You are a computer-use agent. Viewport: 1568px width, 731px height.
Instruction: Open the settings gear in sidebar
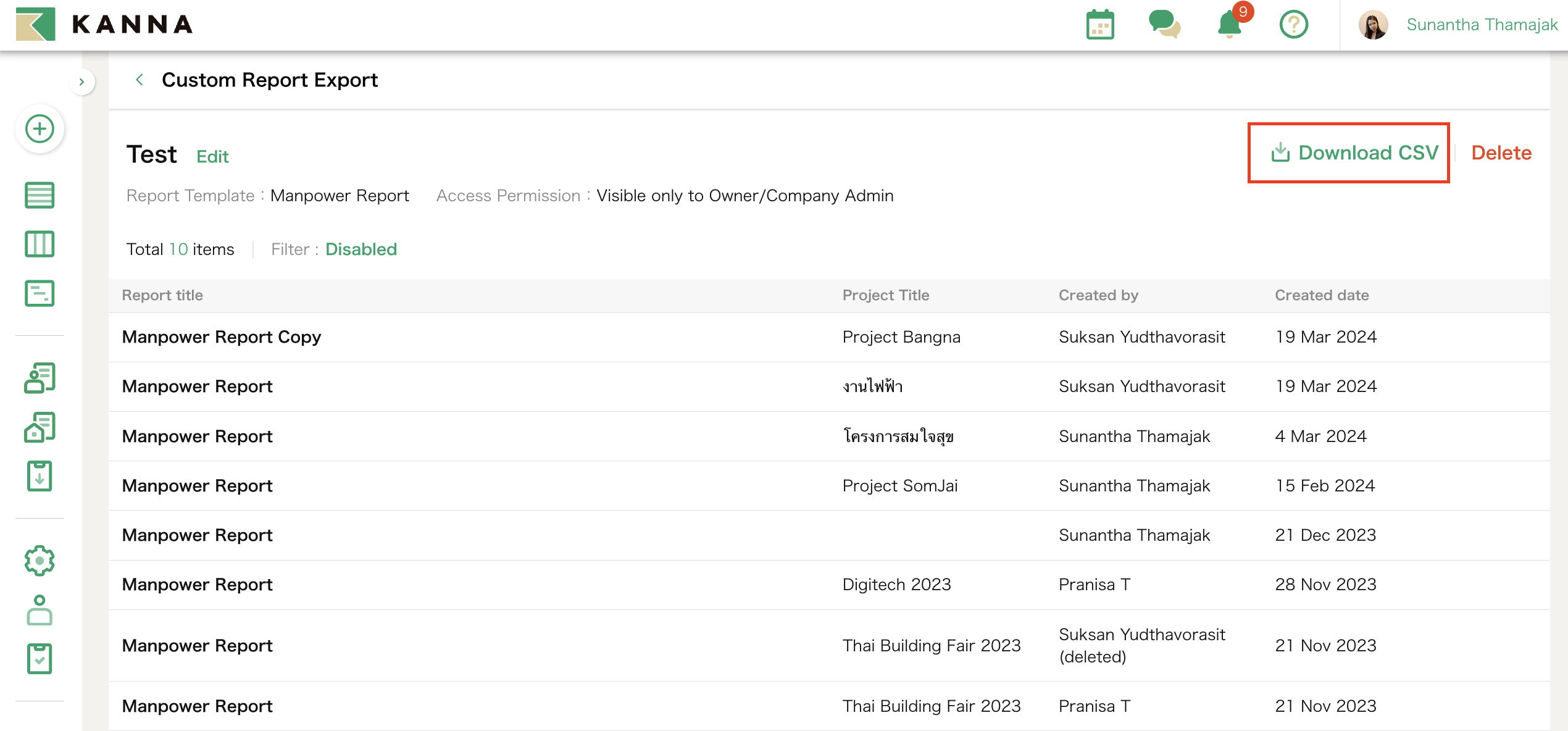point(39,561)
